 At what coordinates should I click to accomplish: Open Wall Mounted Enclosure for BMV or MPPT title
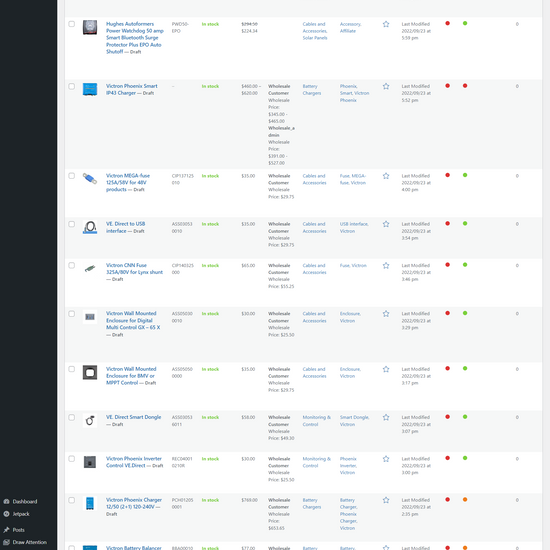[131, 376]
